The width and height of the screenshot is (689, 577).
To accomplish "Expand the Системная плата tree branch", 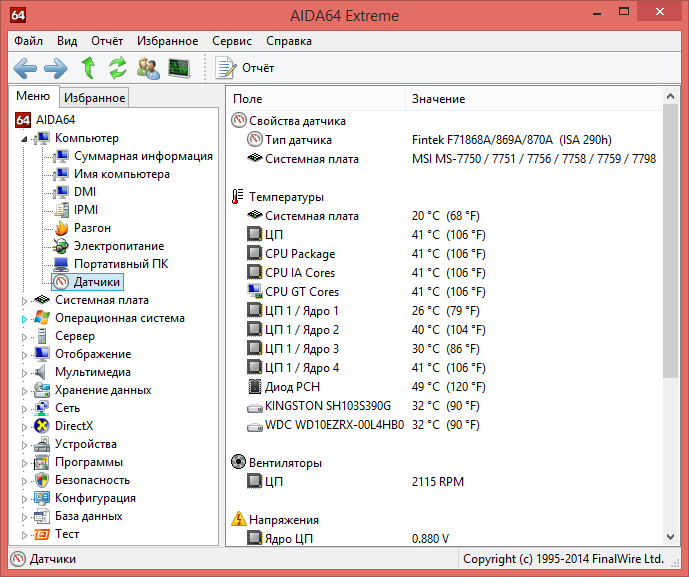I will click(x=24, y=301).
